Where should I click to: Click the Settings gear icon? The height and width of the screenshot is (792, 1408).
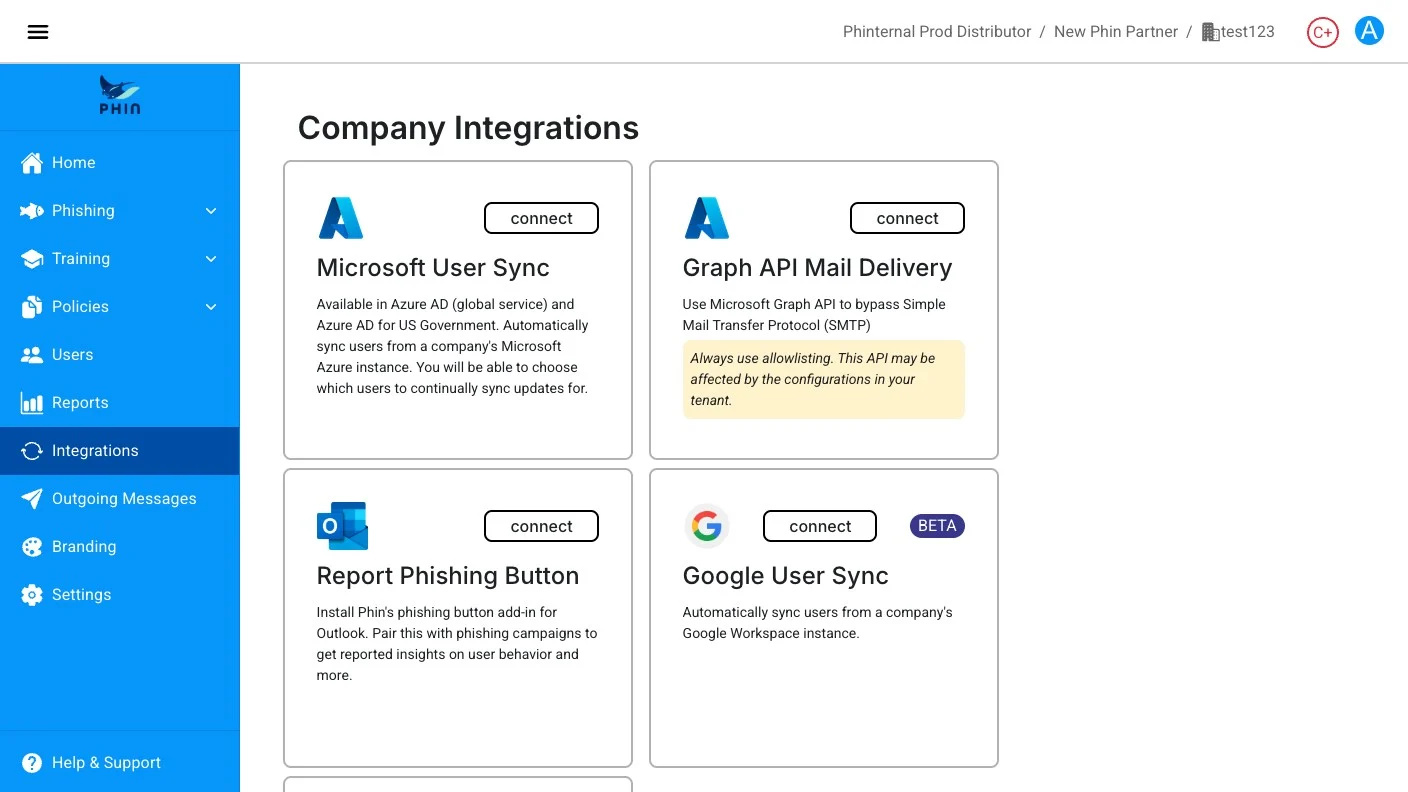pyautogui.click(x=32, y=594)
